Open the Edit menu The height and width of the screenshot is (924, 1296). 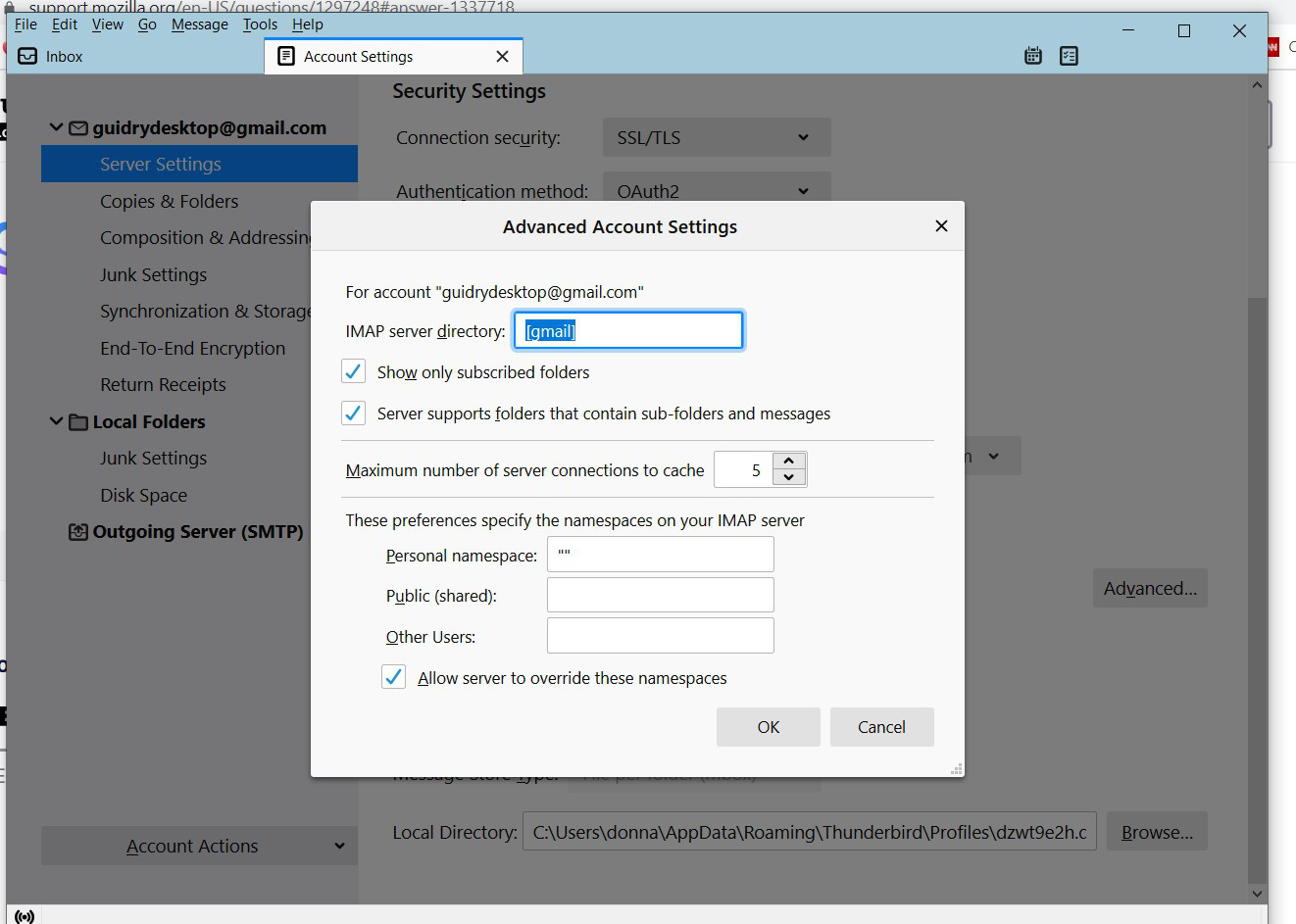click(65, 24)
